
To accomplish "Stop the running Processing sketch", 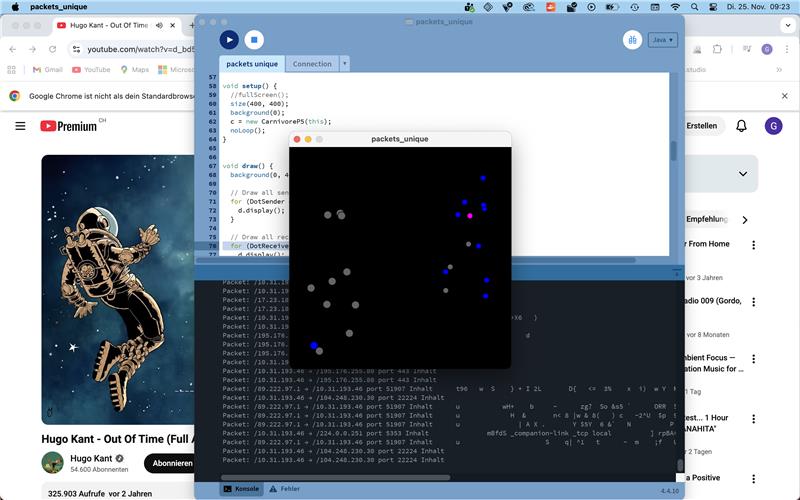I will pos(254,40).
